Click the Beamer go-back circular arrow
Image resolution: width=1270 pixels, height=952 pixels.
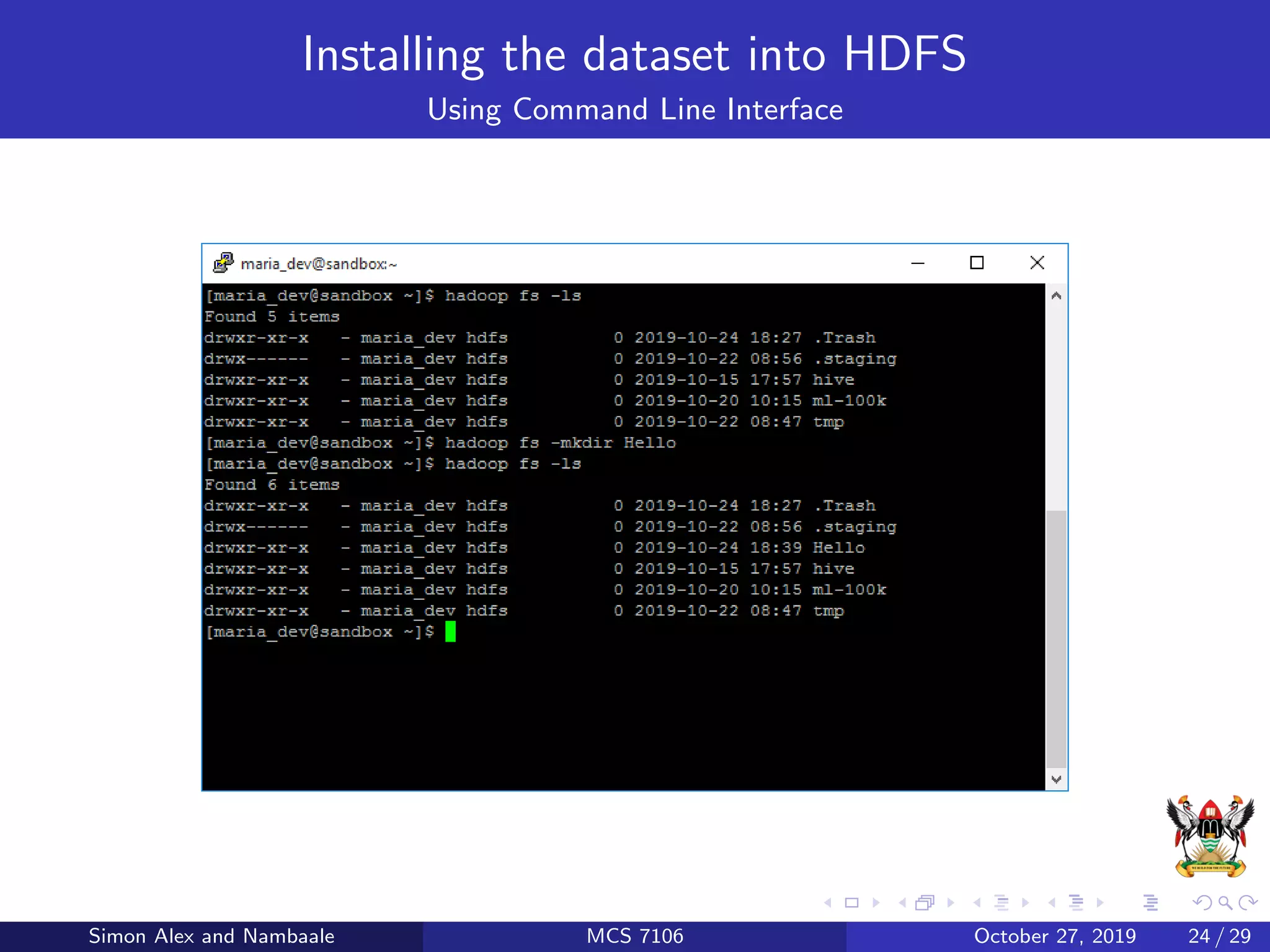click(1202, 903)
